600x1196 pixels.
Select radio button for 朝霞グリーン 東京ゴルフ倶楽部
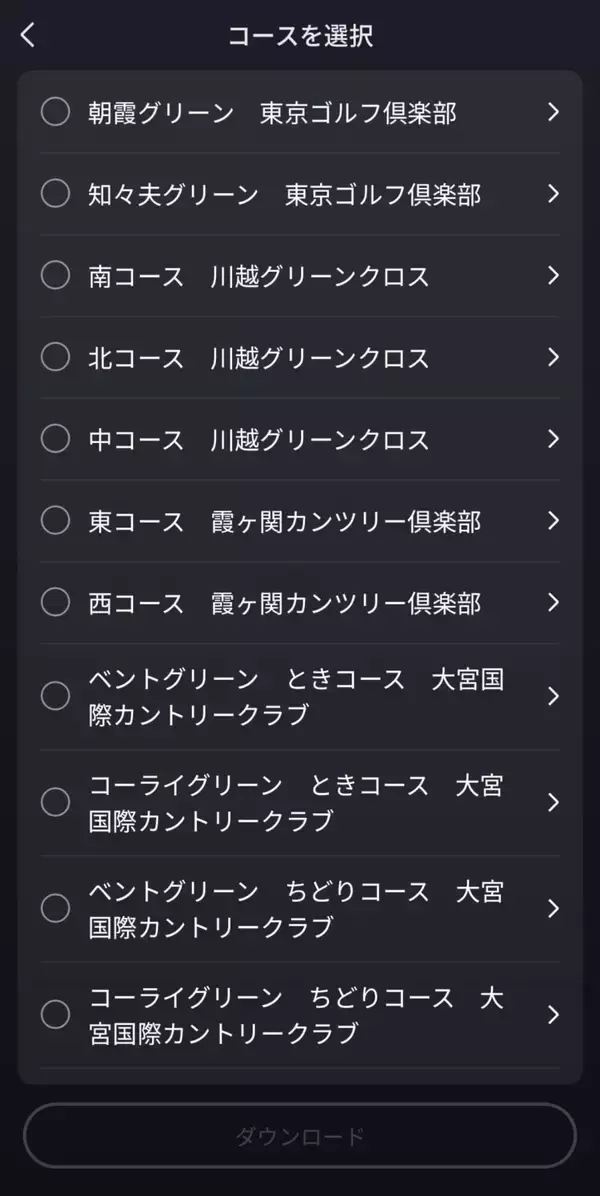coord(55,112)
